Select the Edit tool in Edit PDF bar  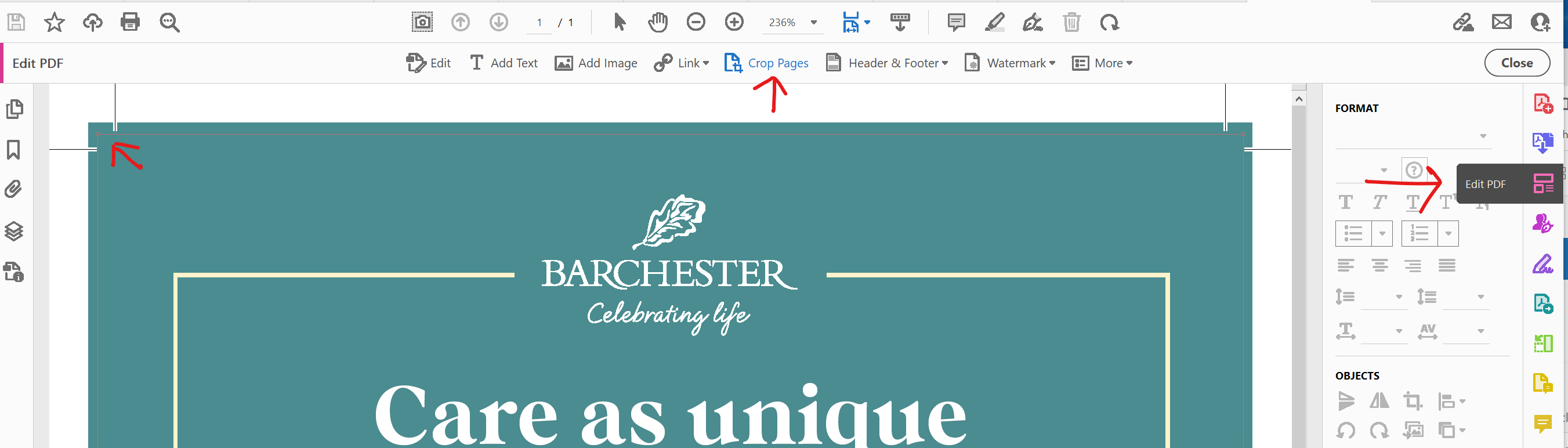(429, 63)
